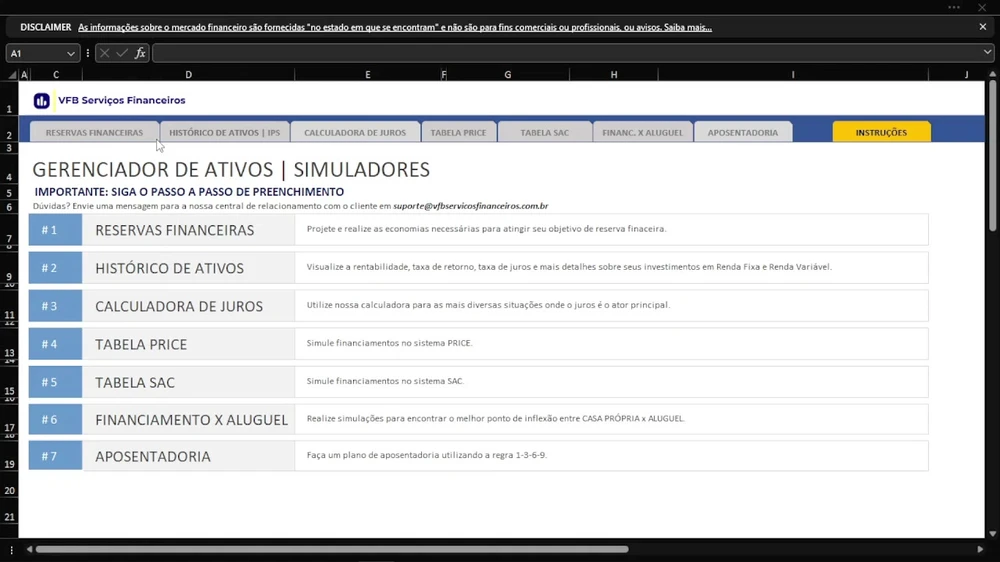Click the TABELA PRICE list row title
Screen dimensions: 1000x562
pyautogui.click(x=141, y=344)
